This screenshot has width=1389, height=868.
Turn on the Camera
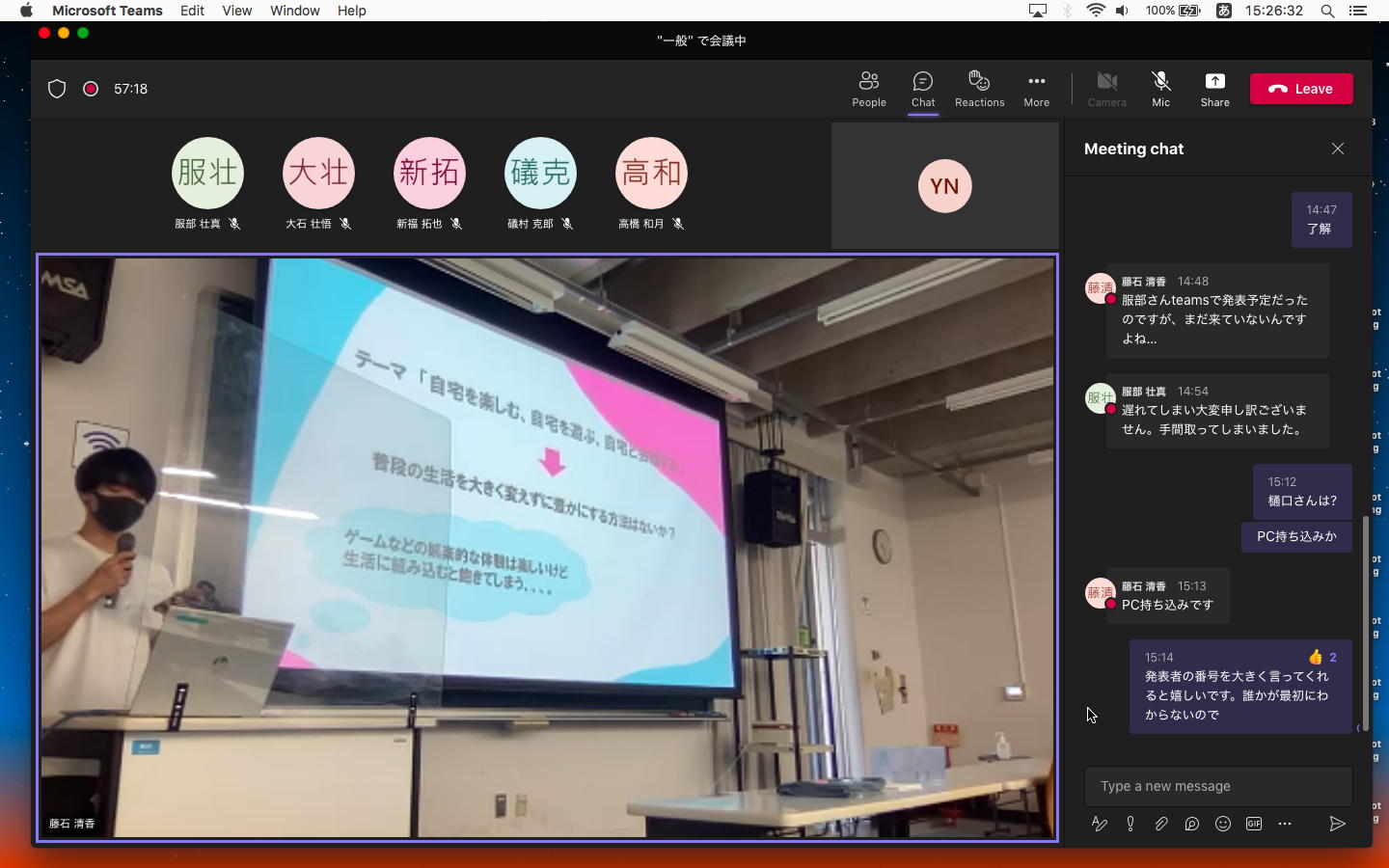tap(1106, 89)
